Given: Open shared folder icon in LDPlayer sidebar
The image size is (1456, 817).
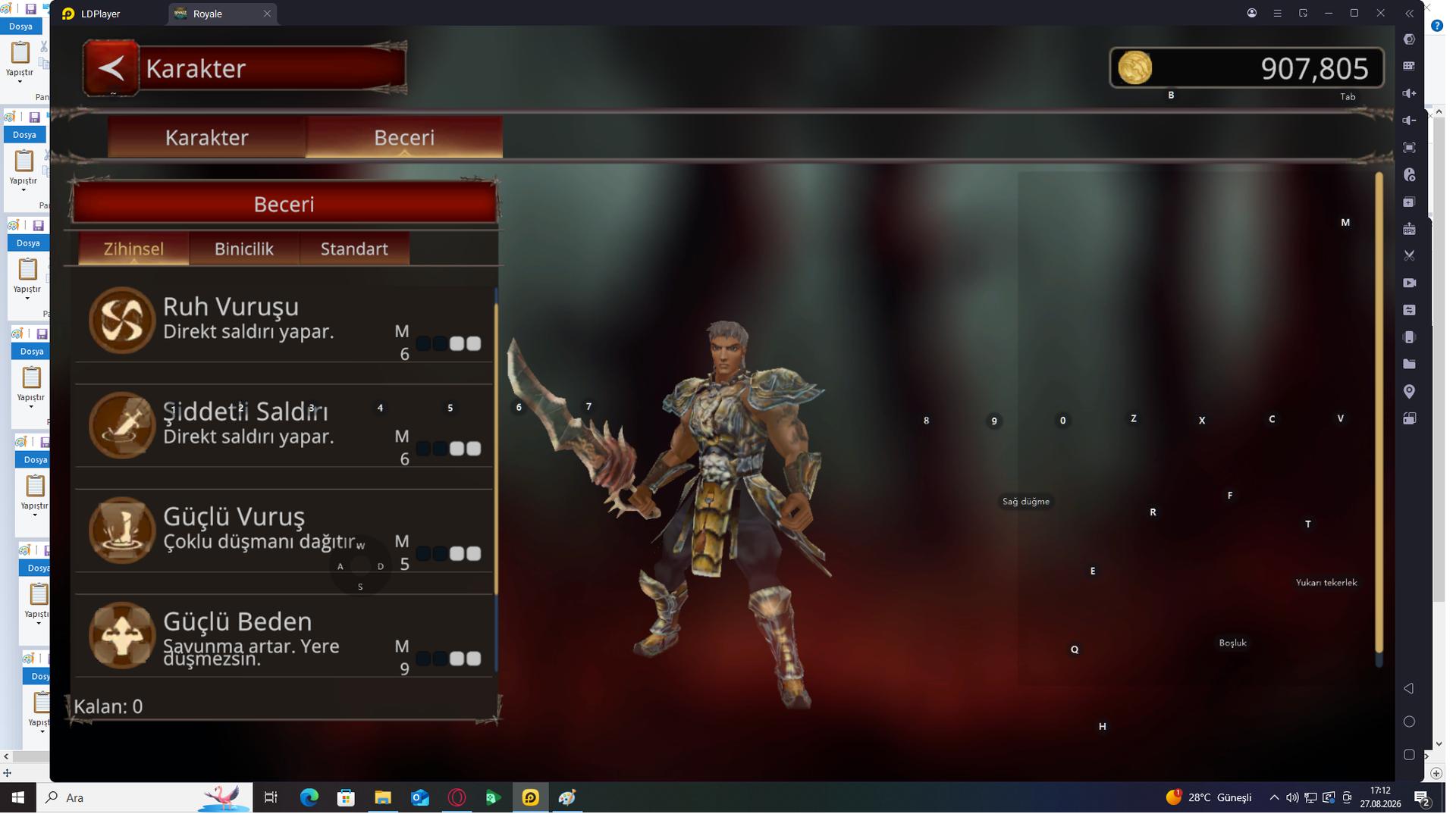Looking at the screenshot, I should point(1409,365).
